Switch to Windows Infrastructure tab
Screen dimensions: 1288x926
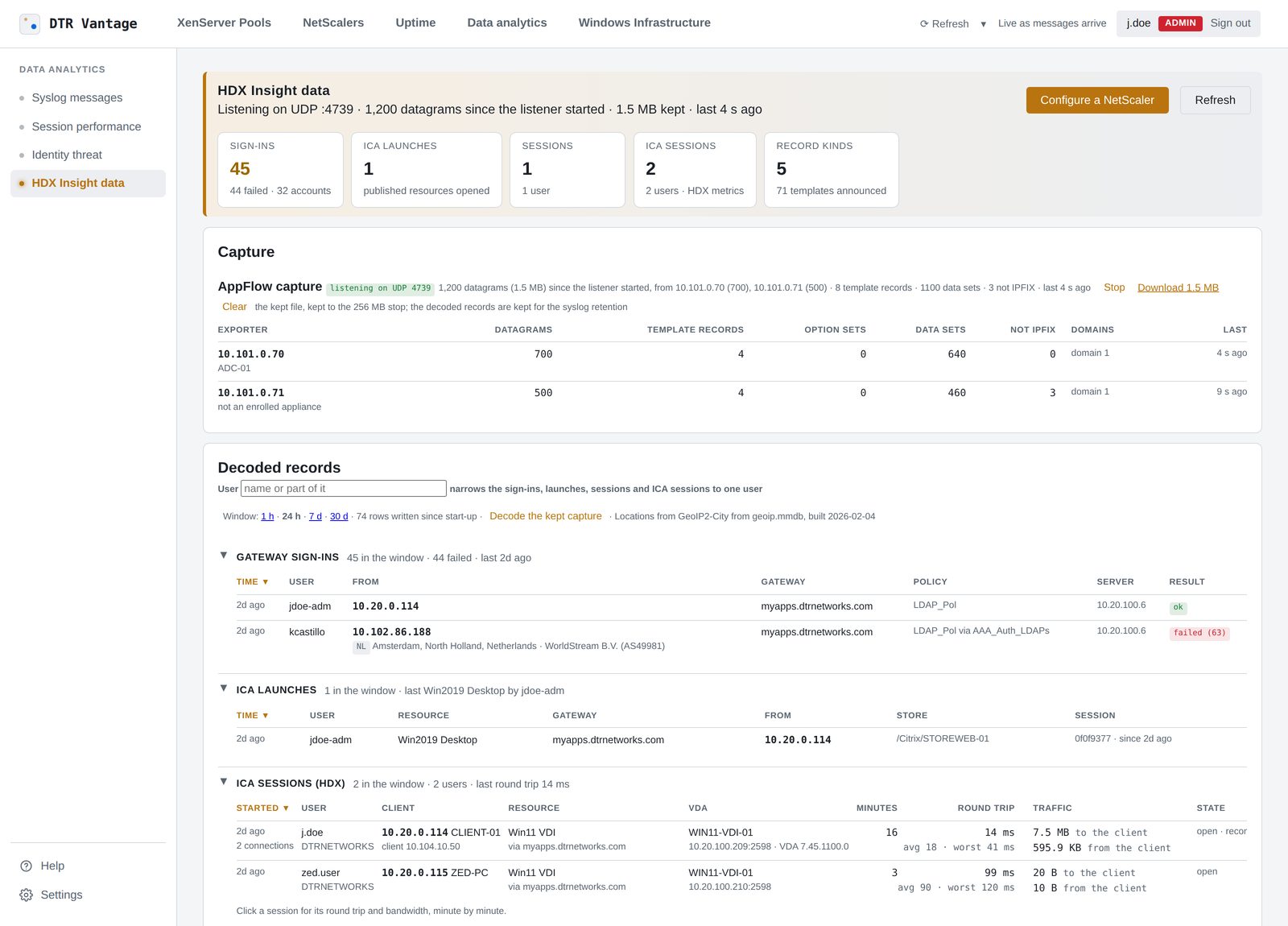[644, 23]
